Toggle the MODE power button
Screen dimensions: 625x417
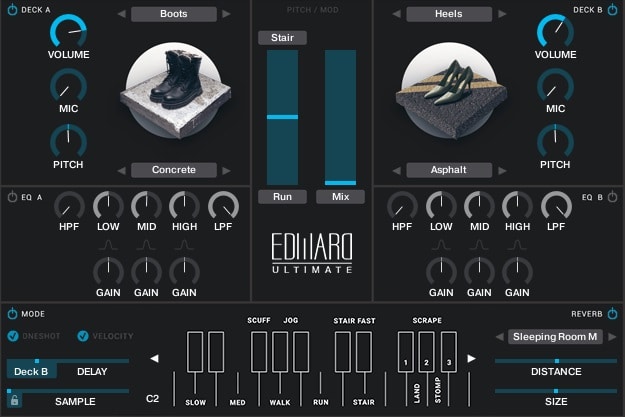tap(12, 314)
